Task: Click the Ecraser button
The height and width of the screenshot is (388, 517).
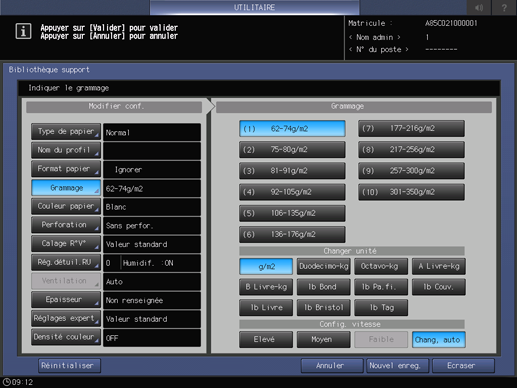Action: click(463, 366)
